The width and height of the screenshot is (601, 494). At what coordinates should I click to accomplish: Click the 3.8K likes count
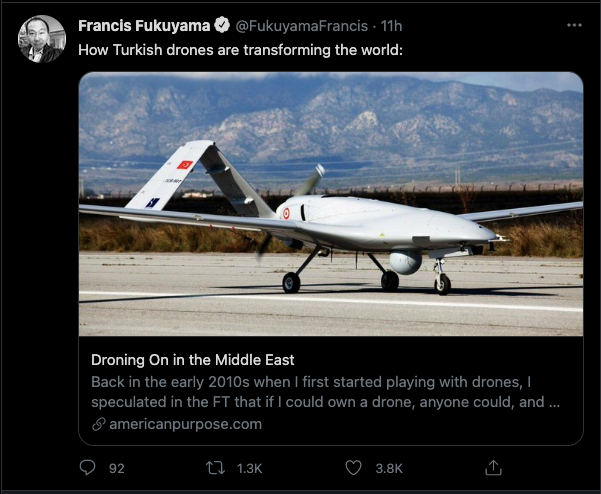[x=388, y=468]
